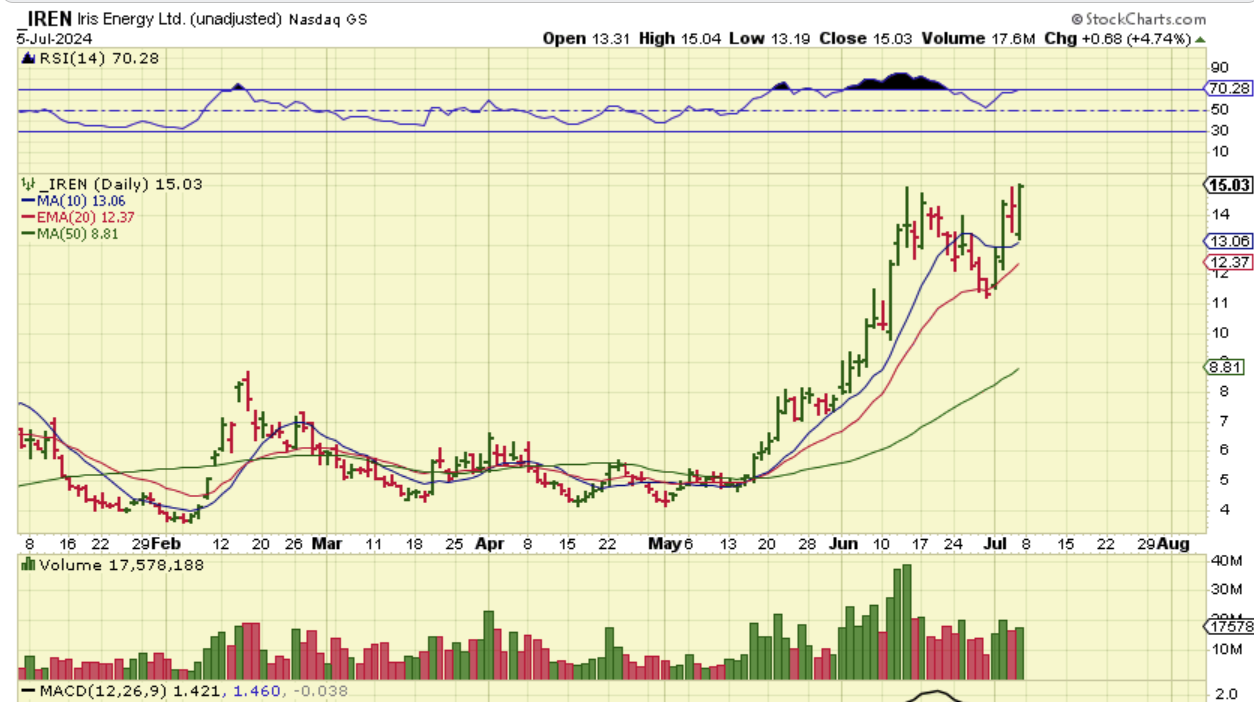
Task: Click the '5-Jul-2024' date label
Action: click(54, 39)
